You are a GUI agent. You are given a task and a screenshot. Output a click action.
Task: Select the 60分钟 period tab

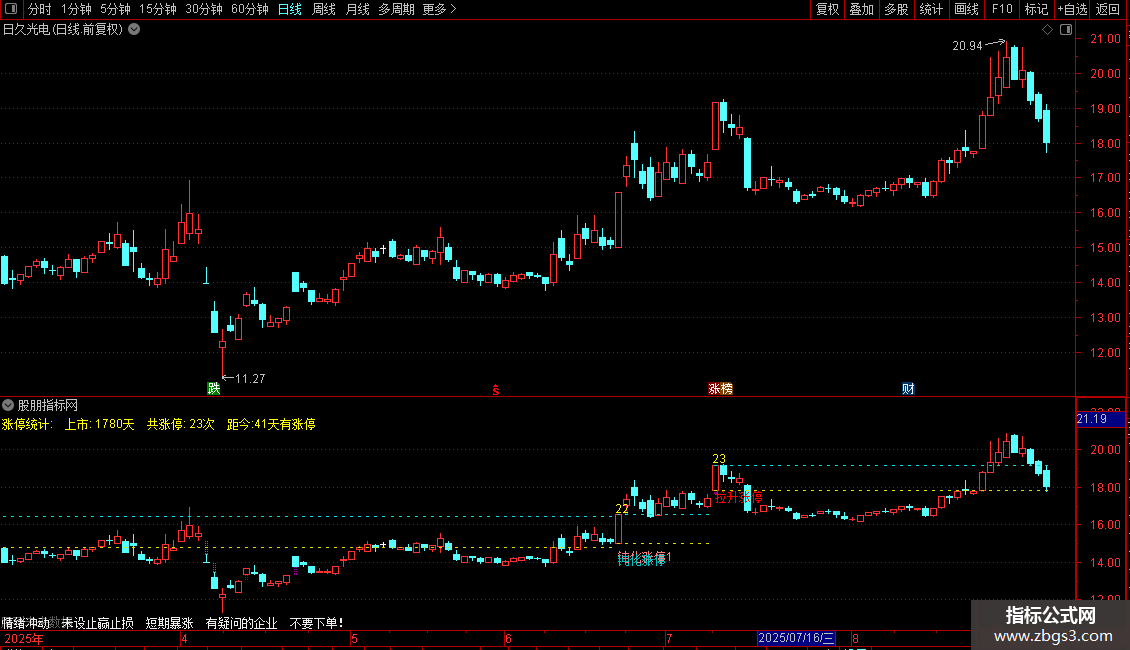pos(250,9)
